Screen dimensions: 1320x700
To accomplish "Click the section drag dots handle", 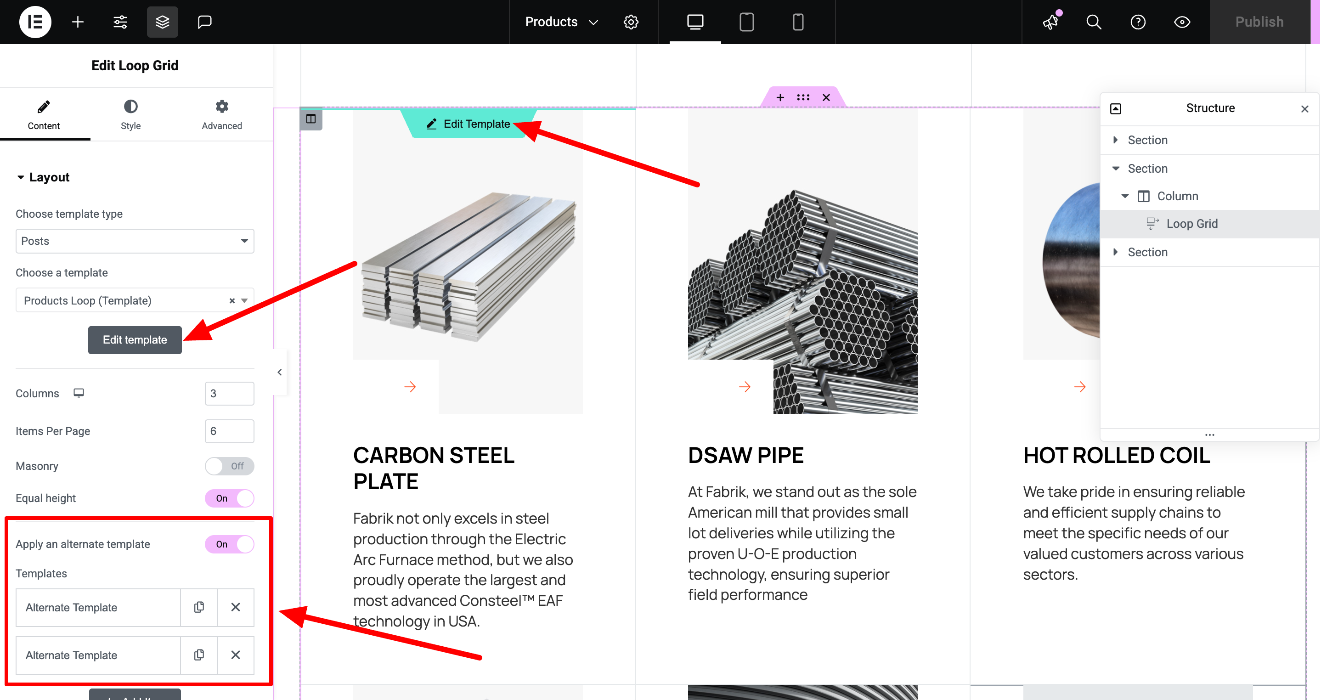I will click(x=803, y=97).
